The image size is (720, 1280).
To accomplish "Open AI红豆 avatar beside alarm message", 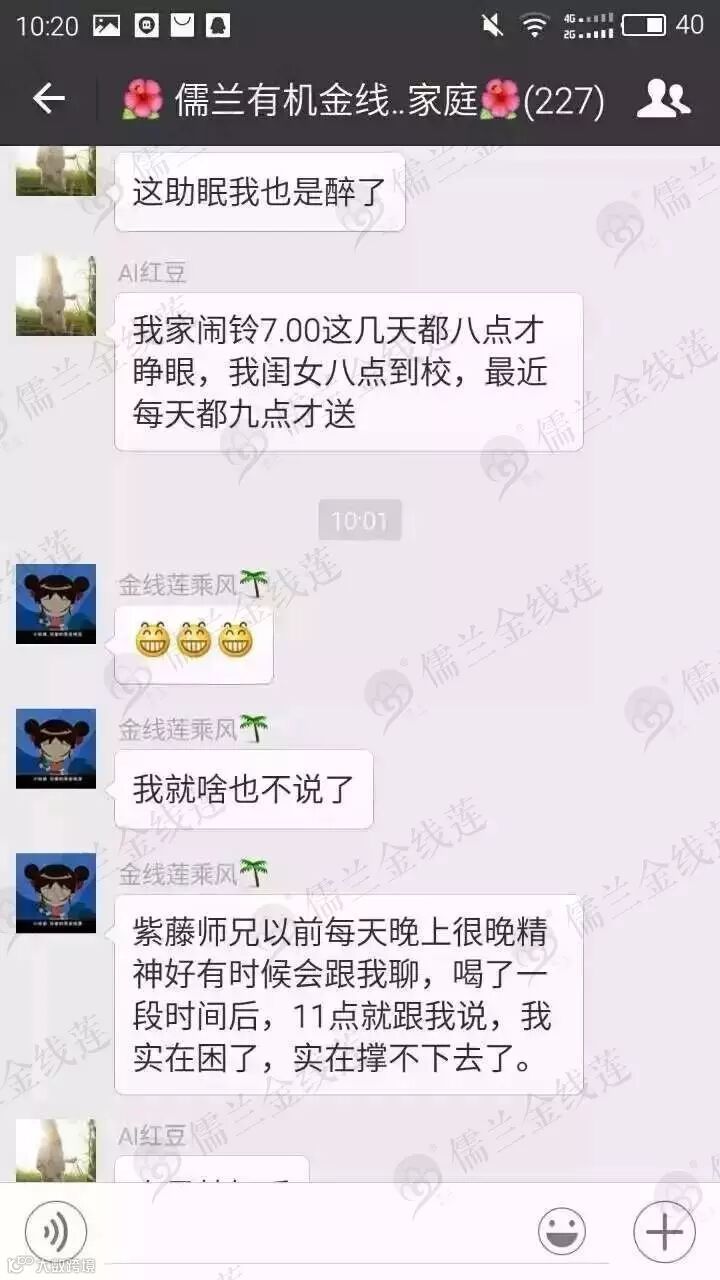I will coord(56,295).
